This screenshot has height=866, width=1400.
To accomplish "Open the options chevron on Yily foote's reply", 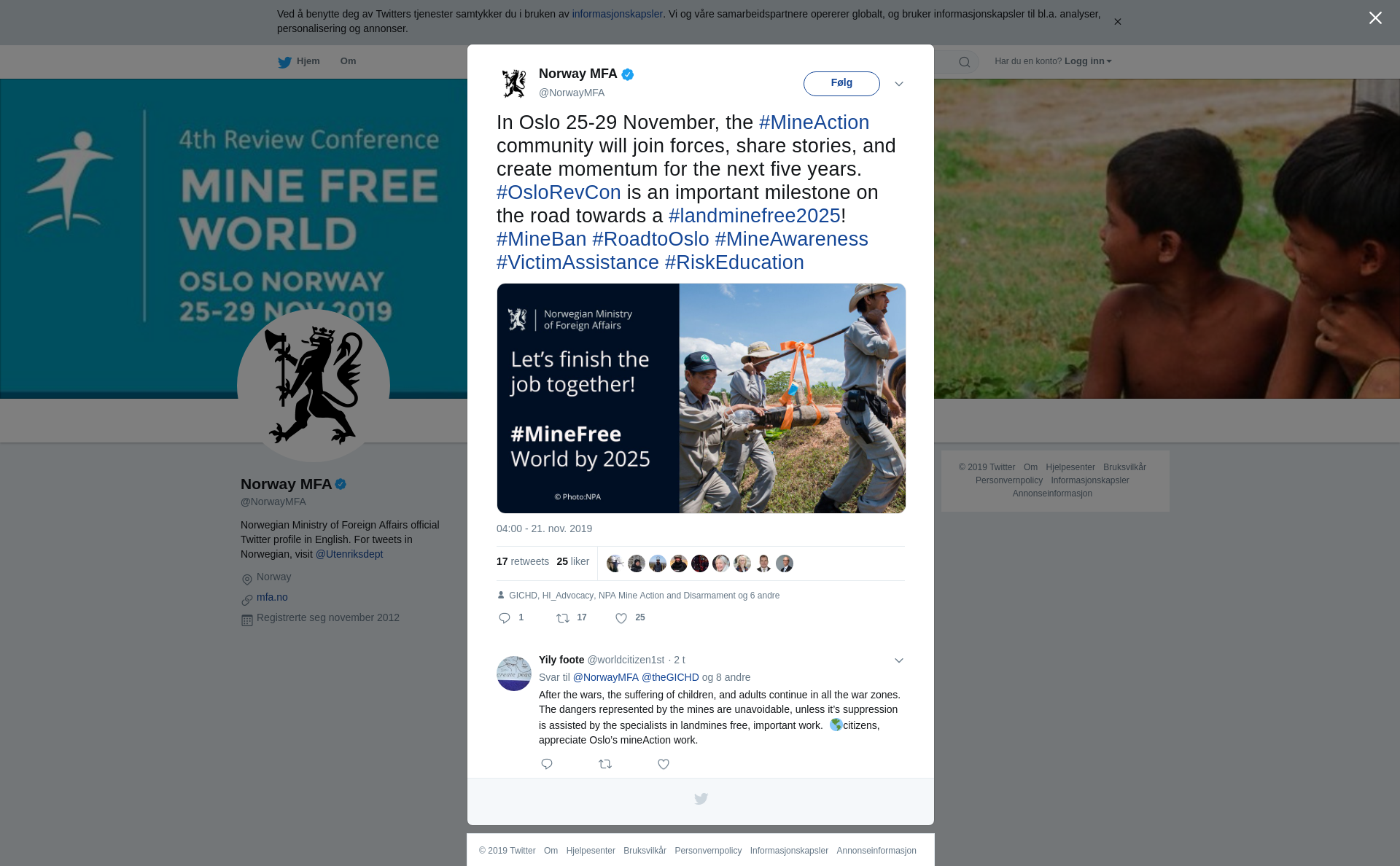I will coord(899,660).
